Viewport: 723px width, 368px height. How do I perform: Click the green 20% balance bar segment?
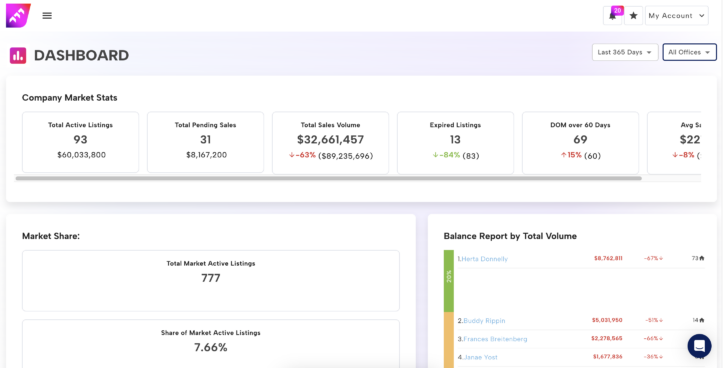[449, 281]
